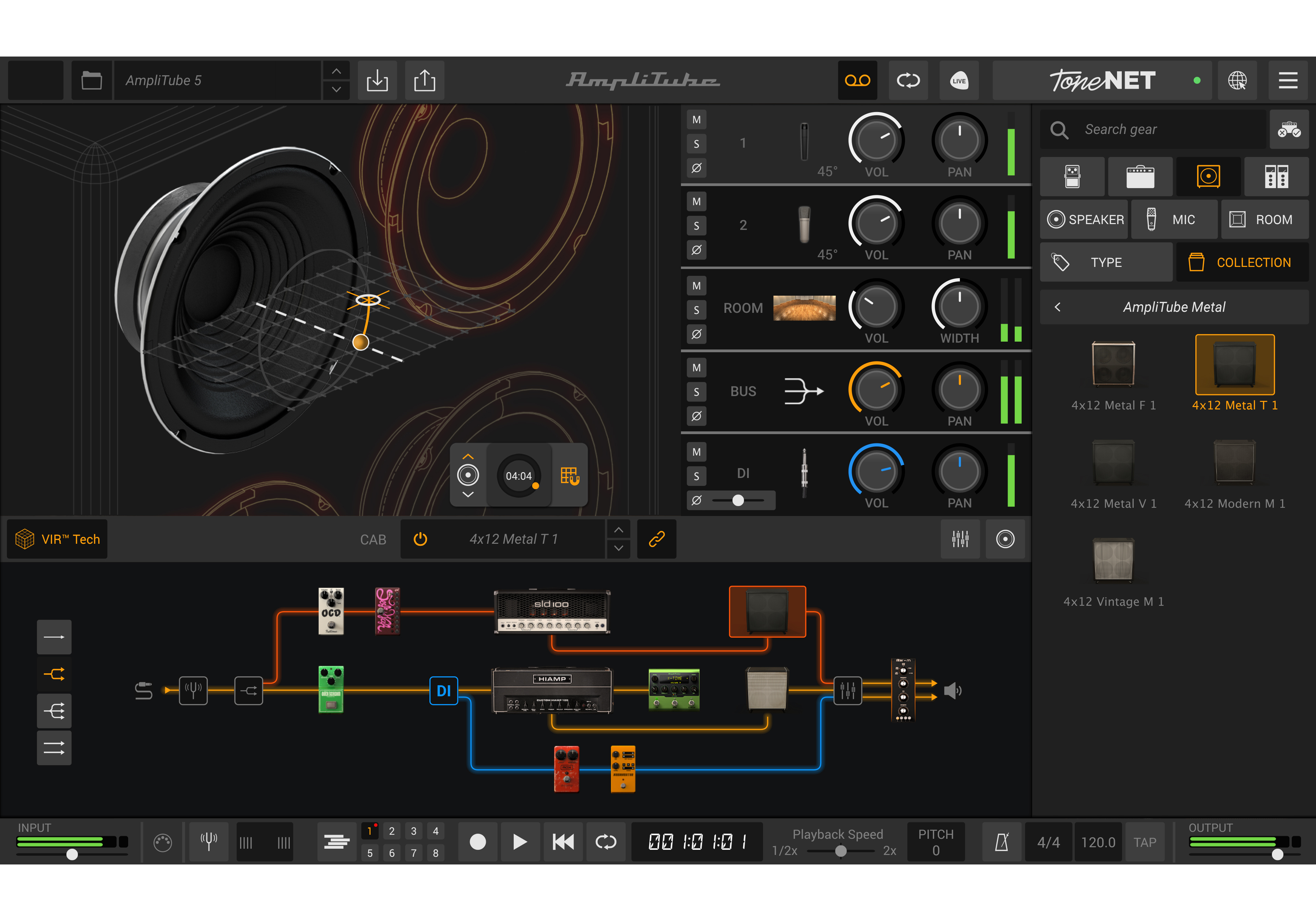Click the OCD pedal in chain

(x=331, y=611)
